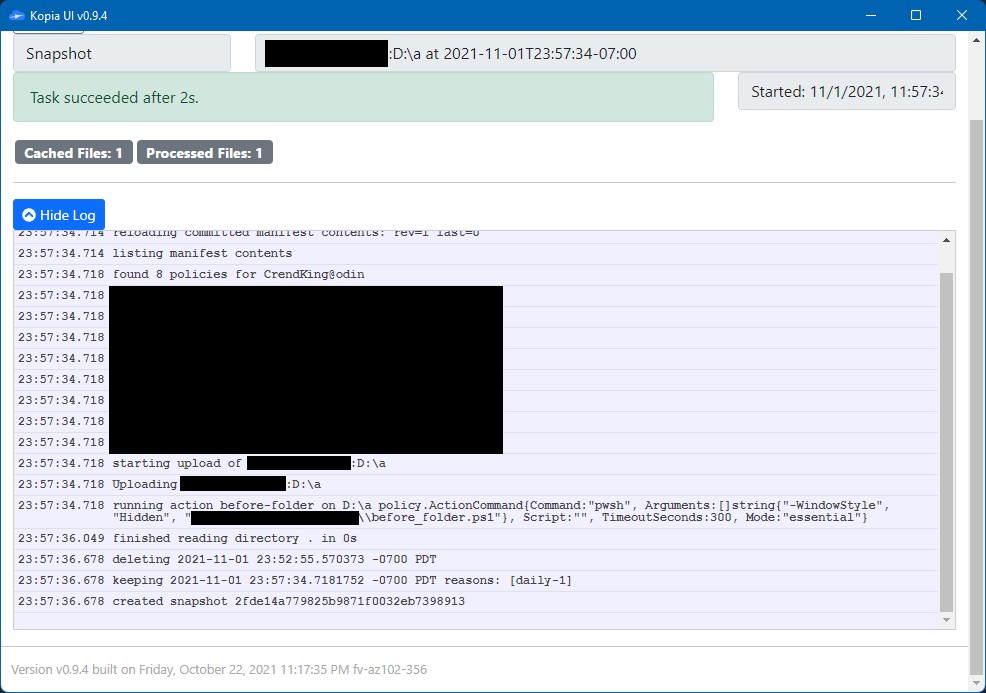Click the version text at the bottom
This screenshot has height=693, width=986.
pyautogui.click(x=217, y=670)
